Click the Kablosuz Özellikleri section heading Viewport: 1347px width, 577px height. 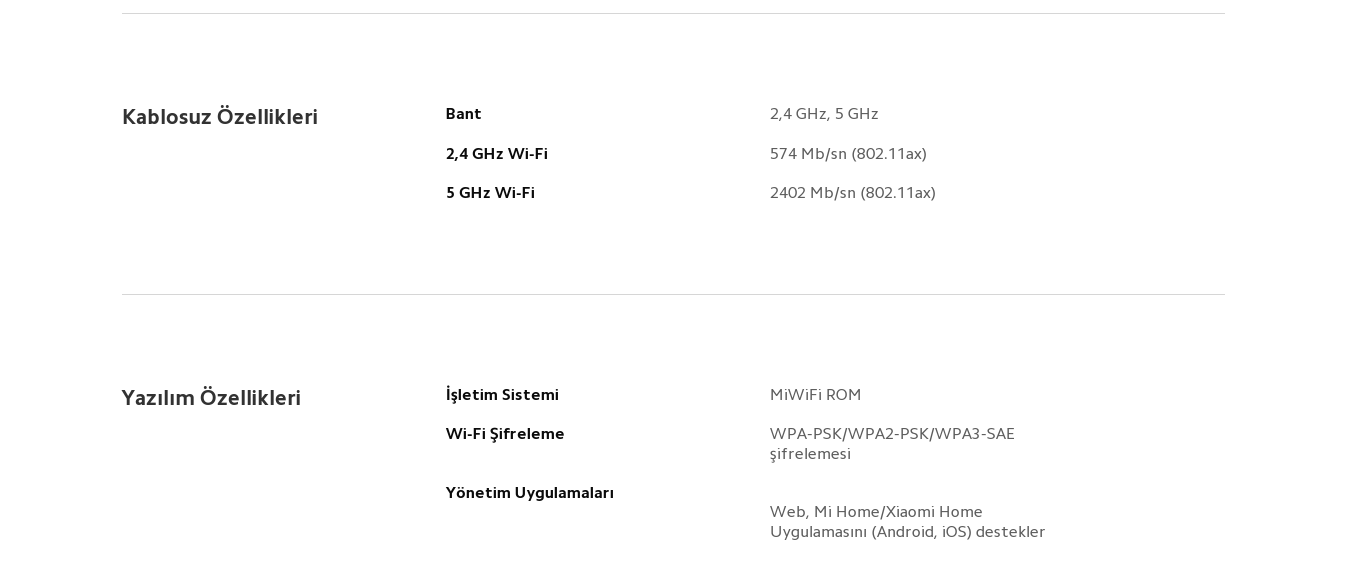(x=220, y=117)
